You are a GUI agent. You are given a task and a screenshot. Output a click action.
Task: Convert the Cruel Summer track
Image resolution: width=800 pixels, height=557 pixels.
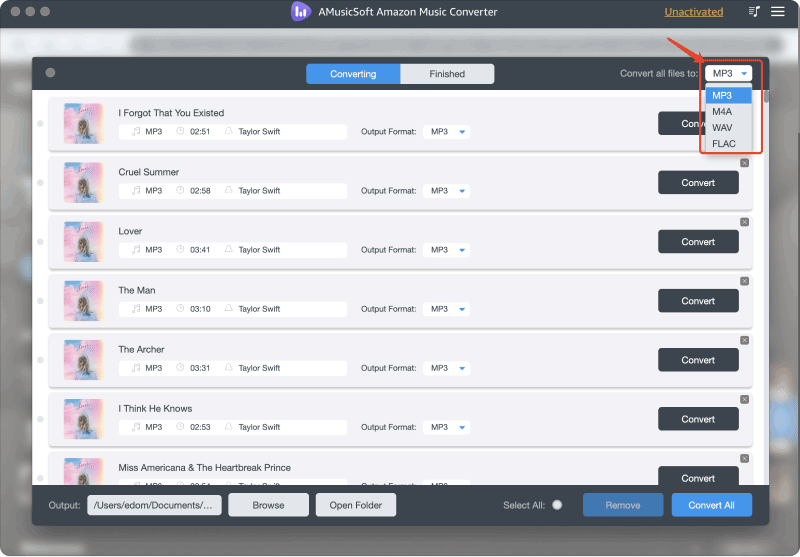click(x=698, y=183)
